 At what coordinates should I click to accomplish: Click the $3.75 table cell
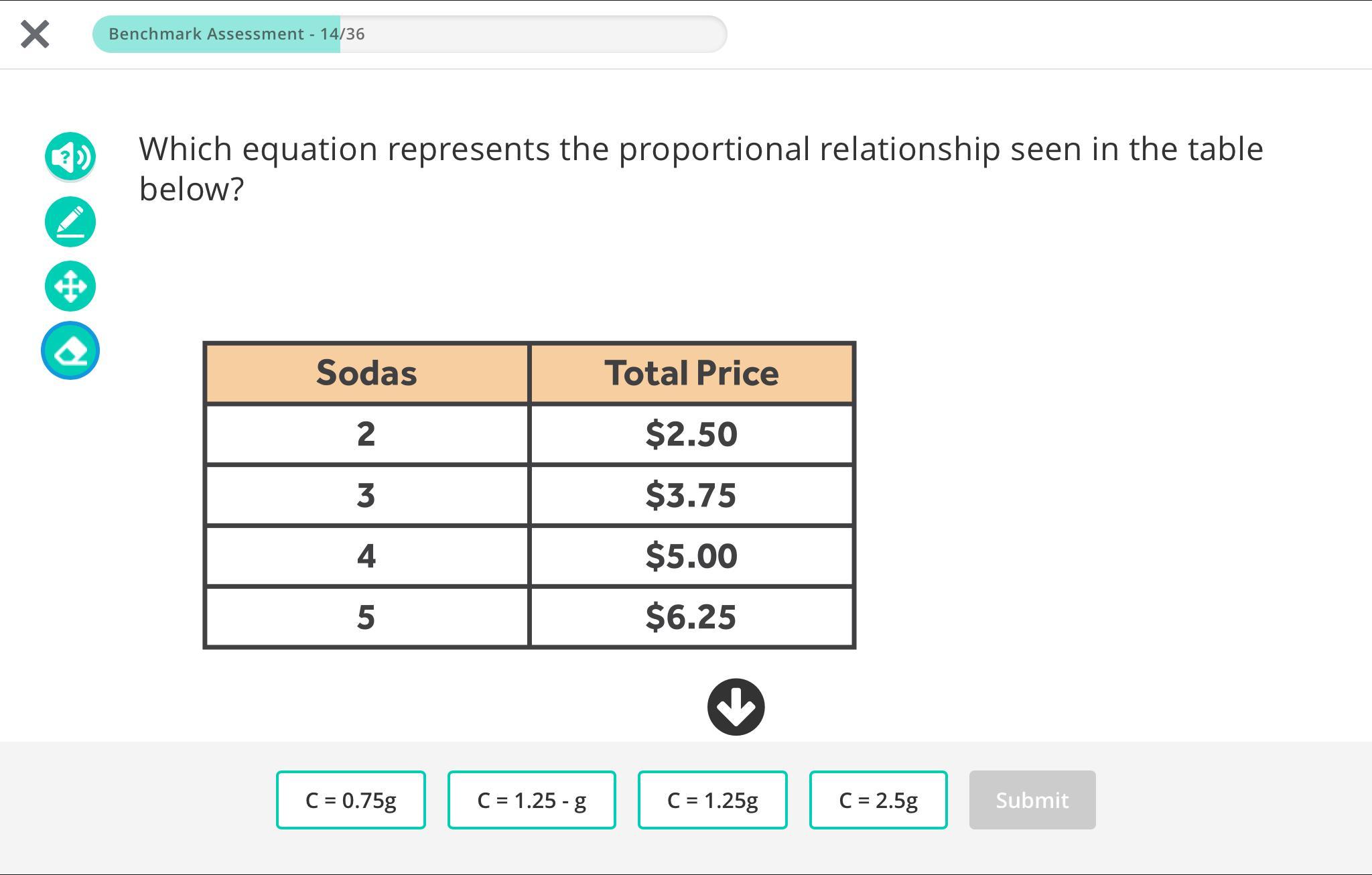point(691,495)
